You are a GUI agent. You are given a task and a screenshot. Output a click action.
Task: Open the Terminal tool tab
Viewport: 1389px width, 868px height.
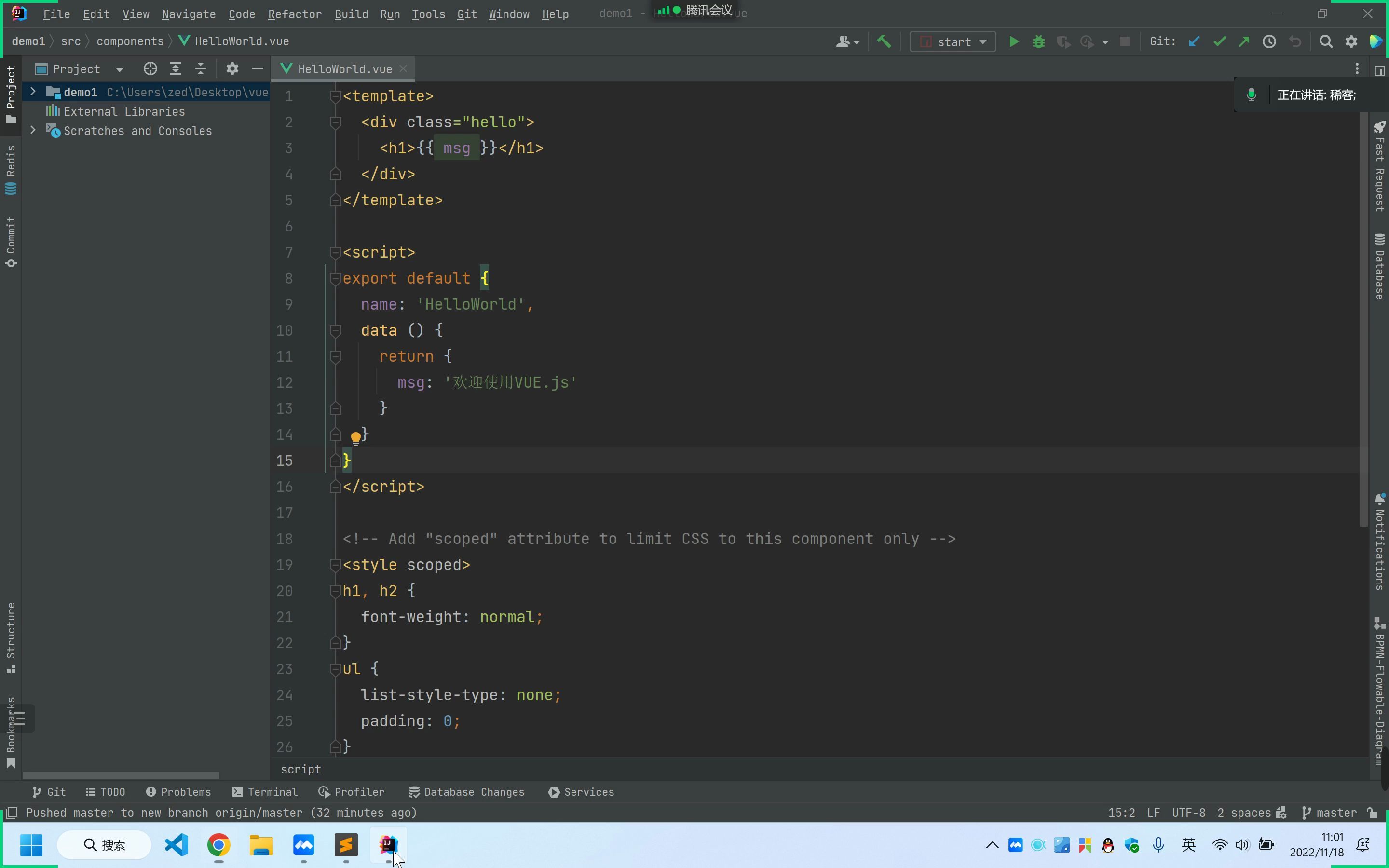(x=265, y=792)
